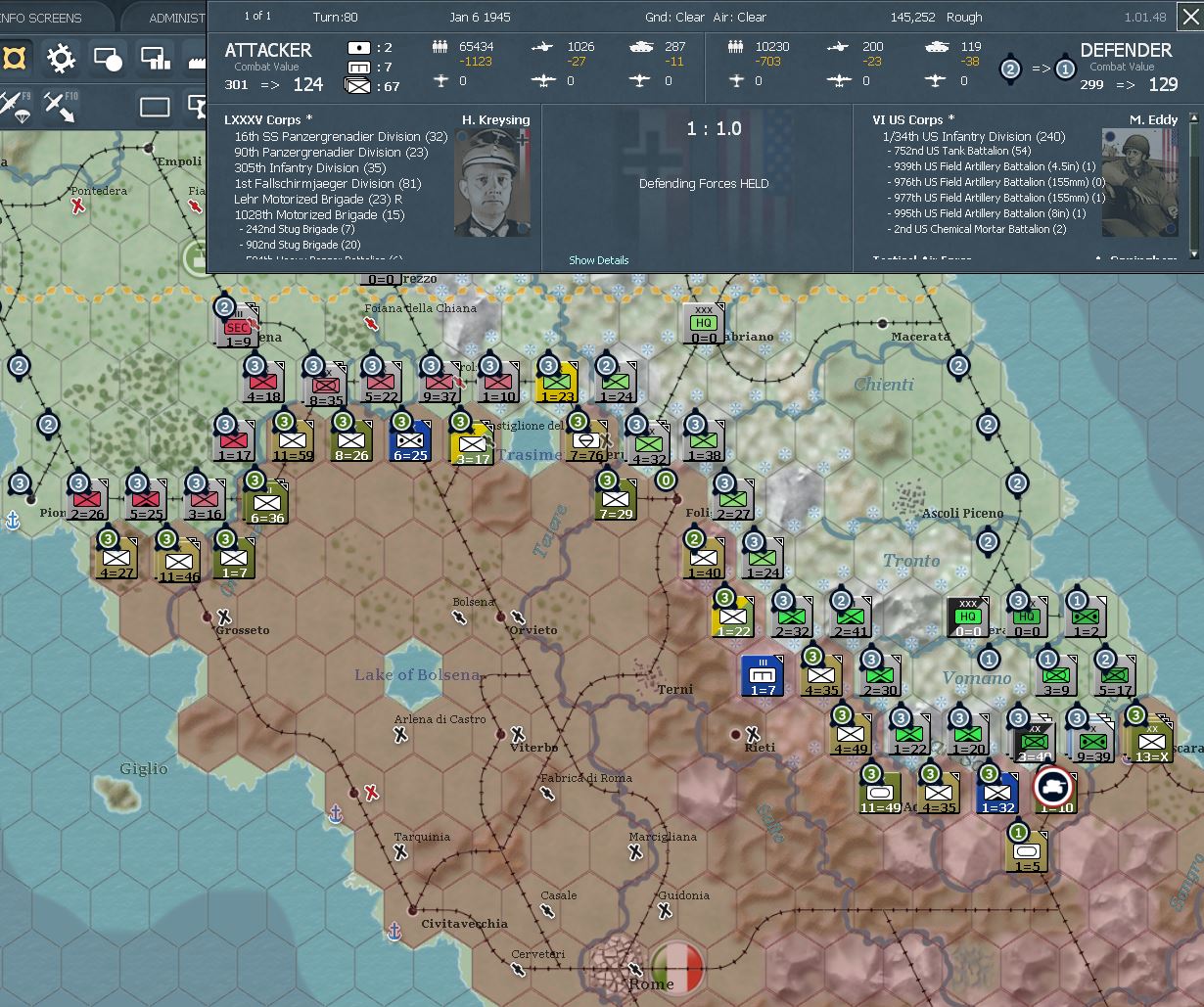Click Show Details in combat report
Viewport: 1204px width, 1007px height.
[599, 260]
